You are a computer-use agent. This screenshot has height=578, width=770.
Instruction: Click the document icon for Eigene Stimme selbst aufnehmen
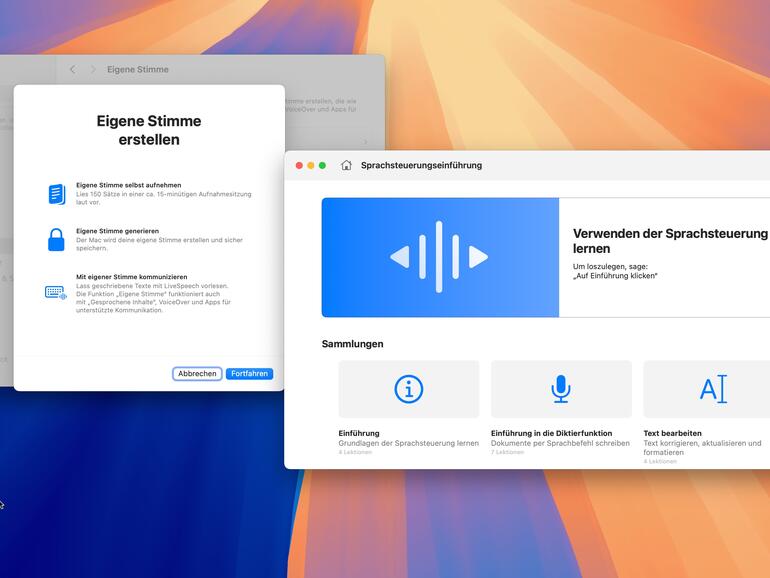tap(56, 194)
